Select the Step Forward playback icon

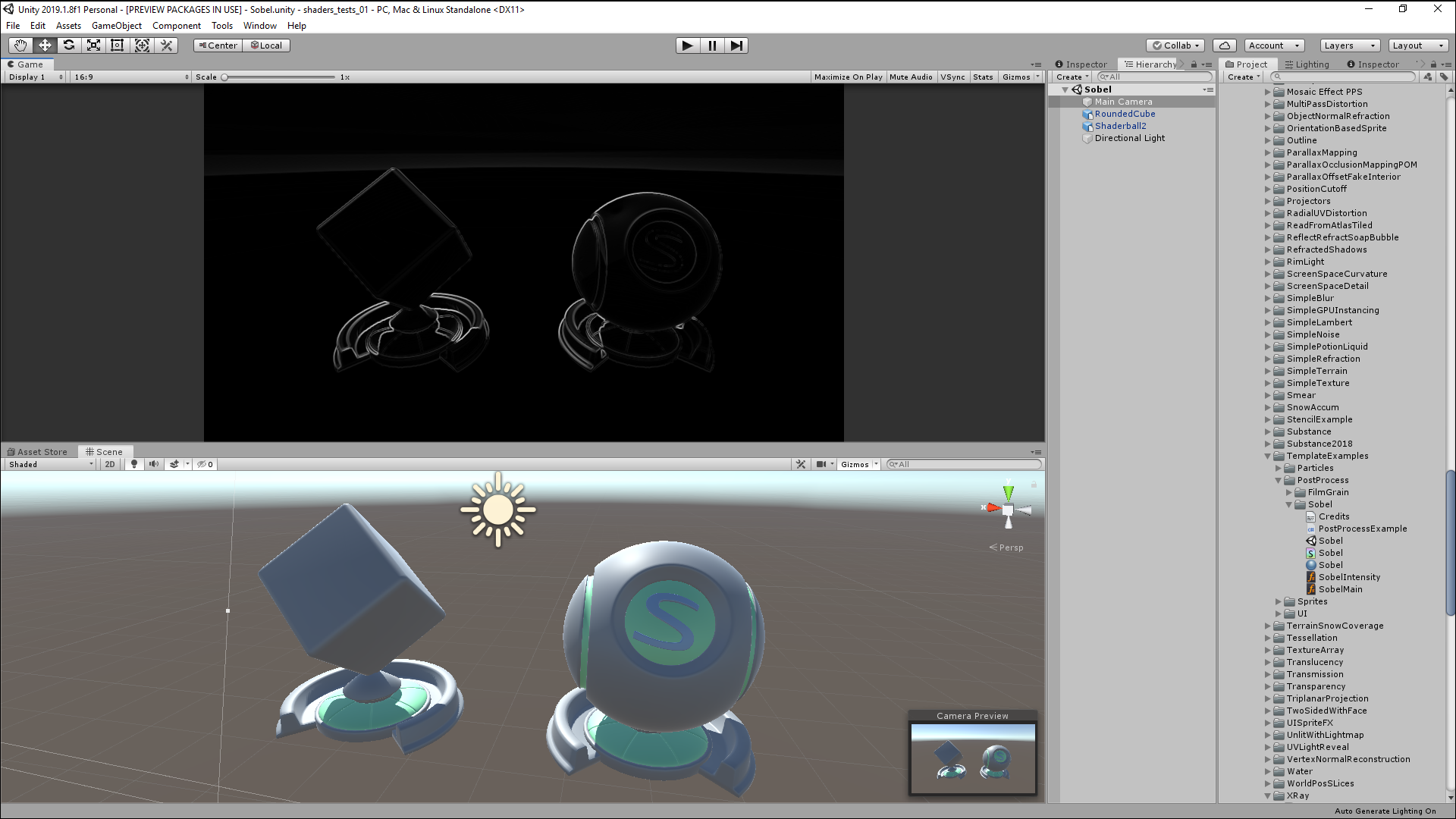tap(736, 45)
